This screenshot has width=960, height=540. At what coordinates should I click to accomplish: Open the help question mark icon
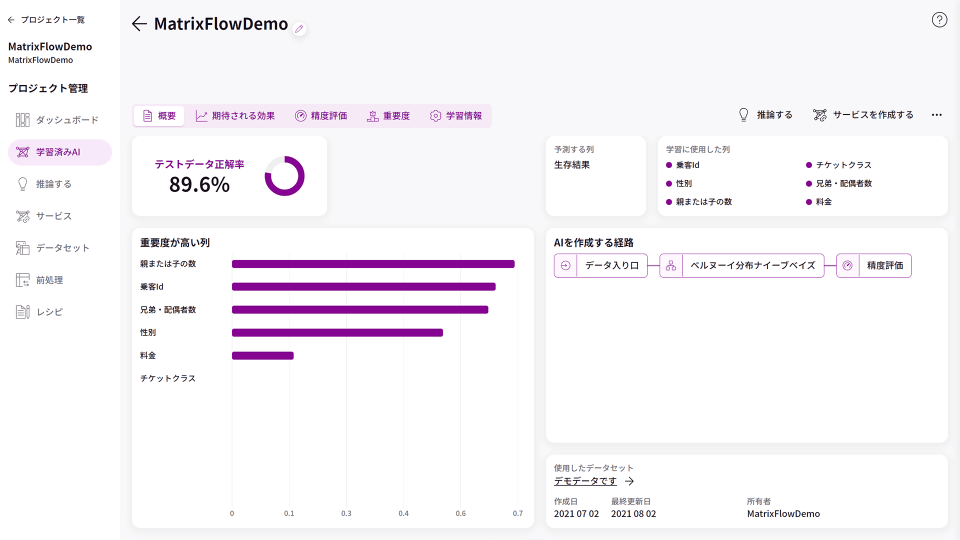pos(939,20)
